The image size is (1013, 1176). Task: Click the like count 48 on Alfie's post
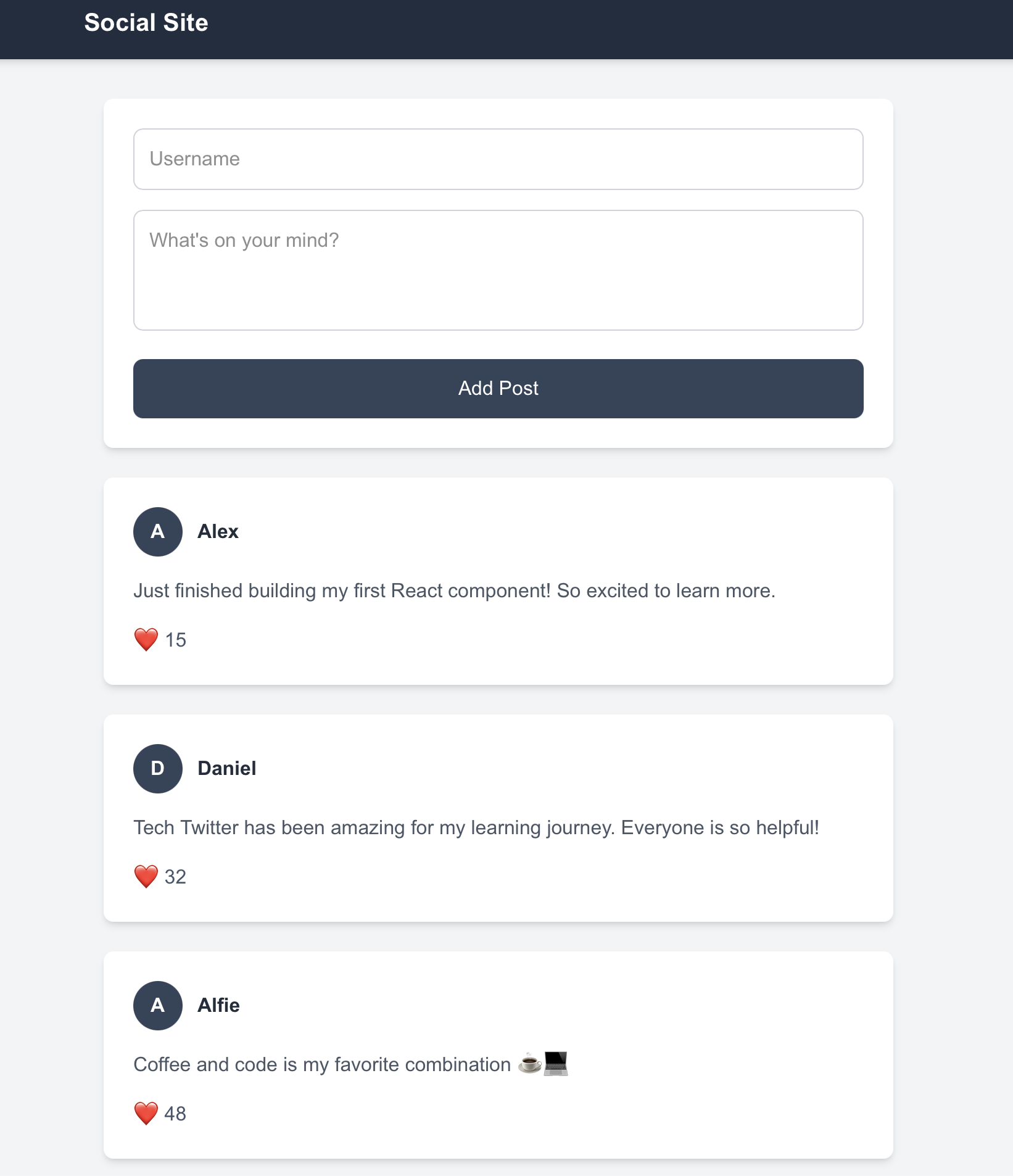(175, 1113)
